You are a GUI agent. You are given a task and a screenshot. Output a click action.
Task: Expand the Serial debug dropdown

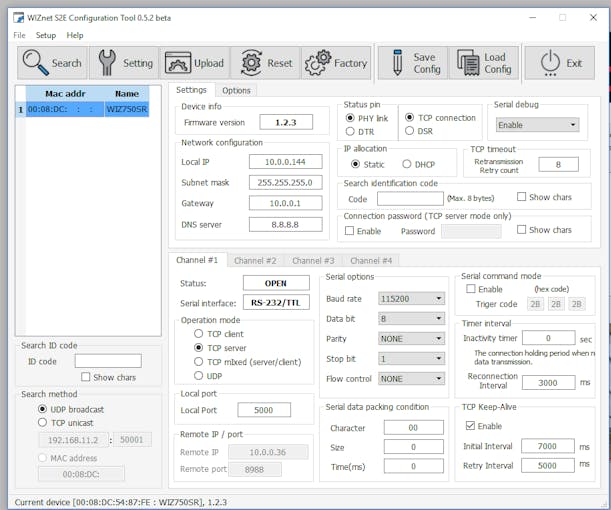click(x=537, y=125)
